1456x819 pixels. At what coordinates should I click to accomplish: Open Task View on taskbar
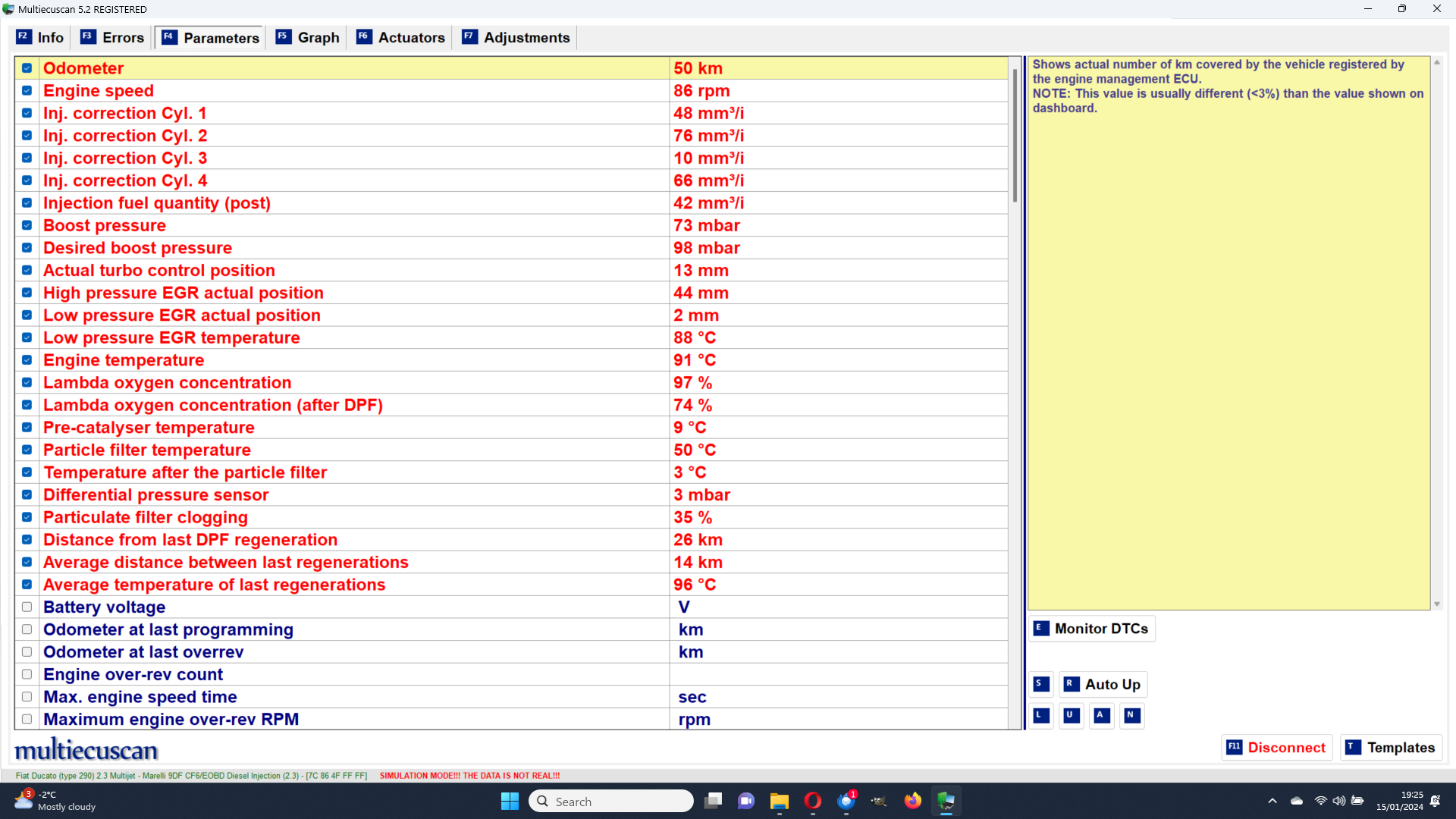pyautogui.click(x=713, y=801)
